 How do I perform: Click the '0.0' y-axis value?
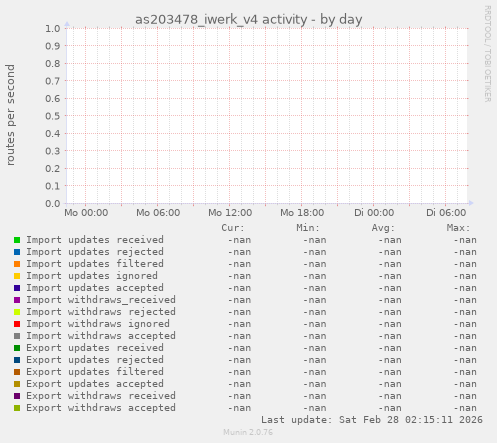click(53, 203)
